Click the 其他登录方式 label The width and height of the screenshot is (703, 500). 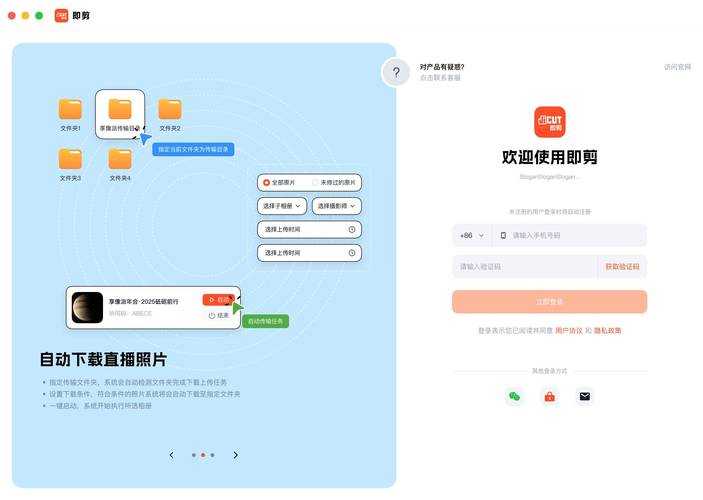click(550, 371)
